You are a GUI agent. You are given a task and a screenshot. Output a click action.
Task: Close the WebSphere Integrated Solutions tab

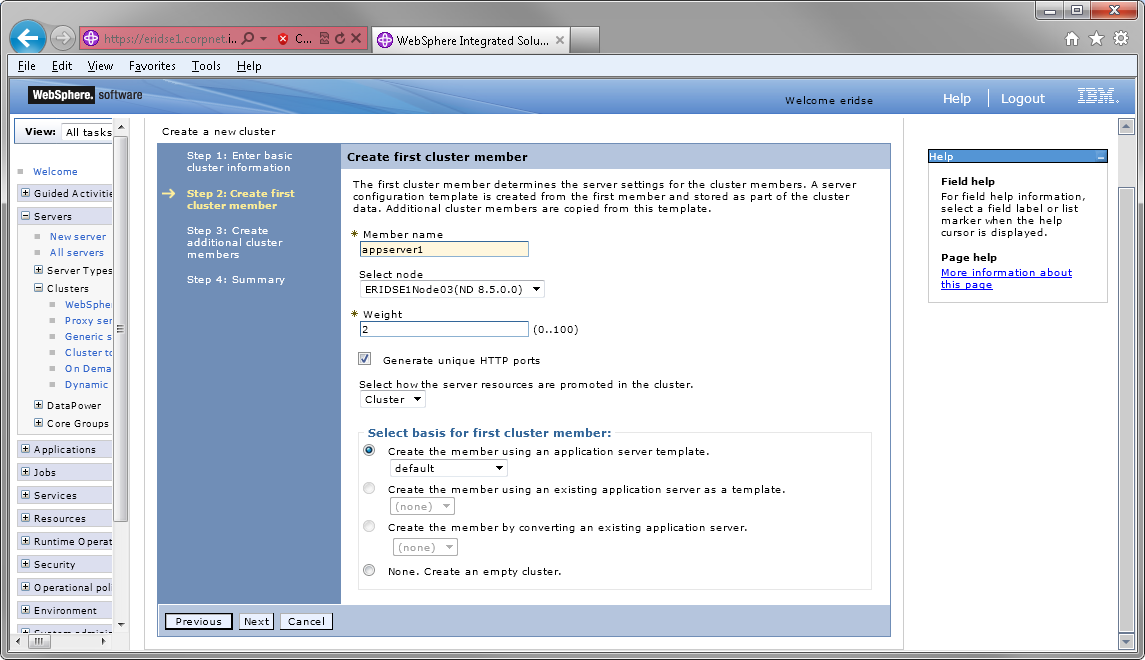pyautogui.click(x=560, y=40)
